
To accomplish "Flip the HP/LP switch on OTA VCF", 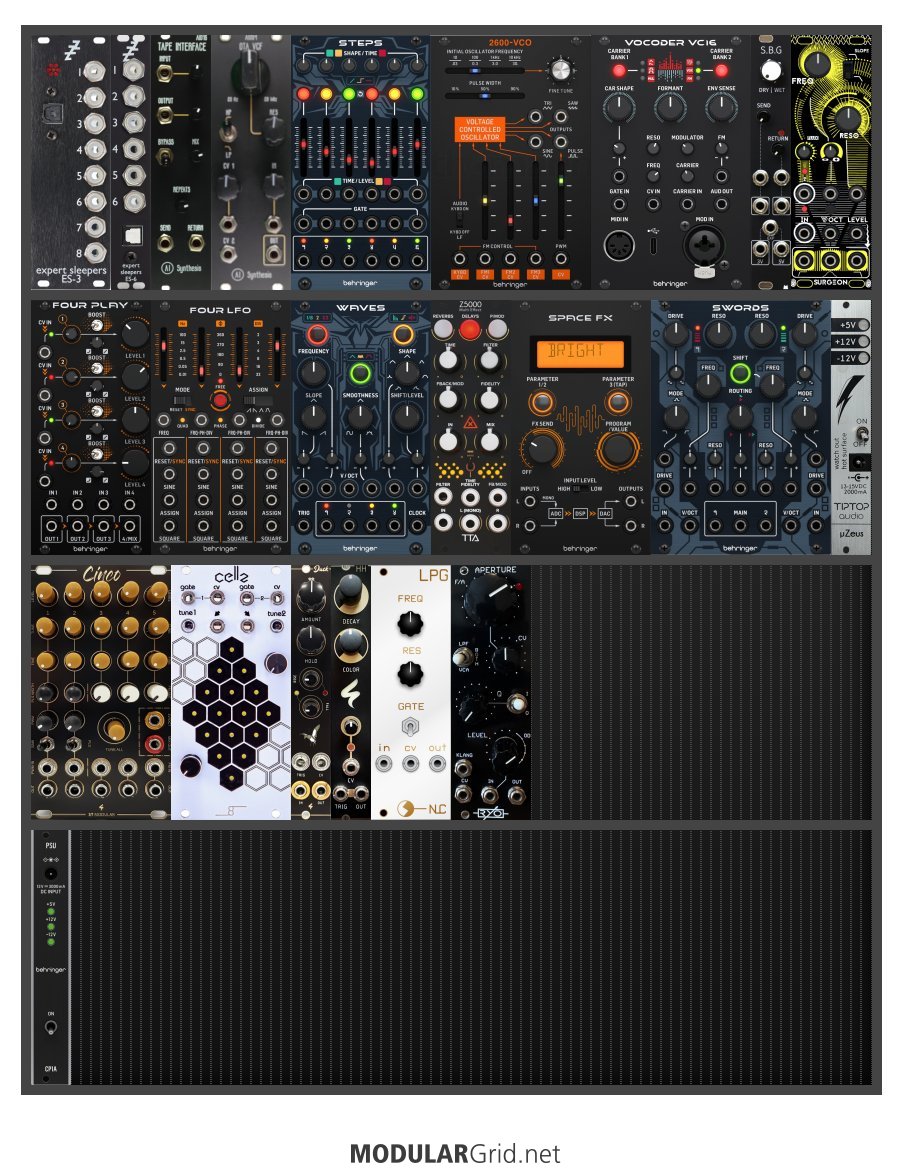I will (x=228, y=133).
